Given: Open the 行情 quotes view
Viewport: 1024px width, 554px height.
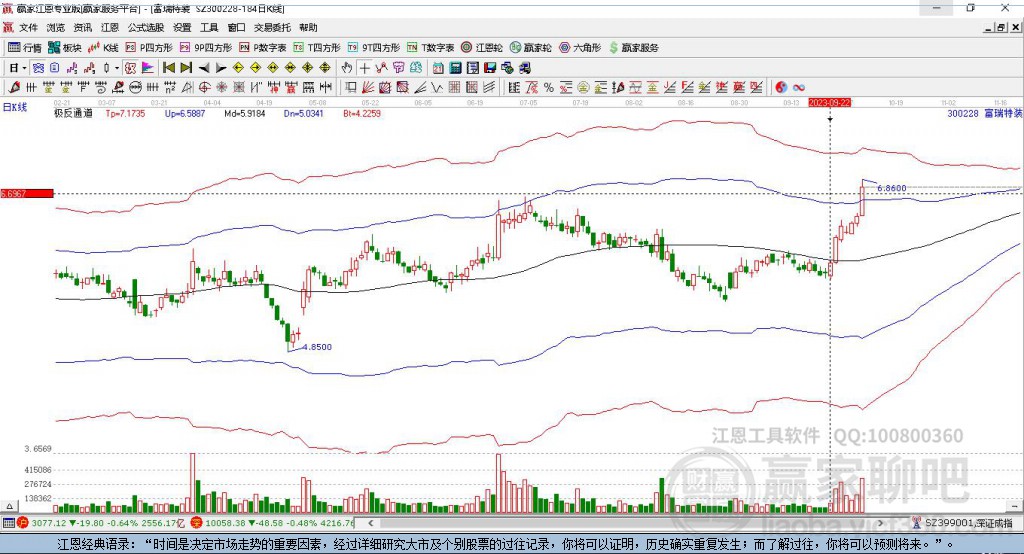Looking at the screenshot, I should (x=25, y=48).
